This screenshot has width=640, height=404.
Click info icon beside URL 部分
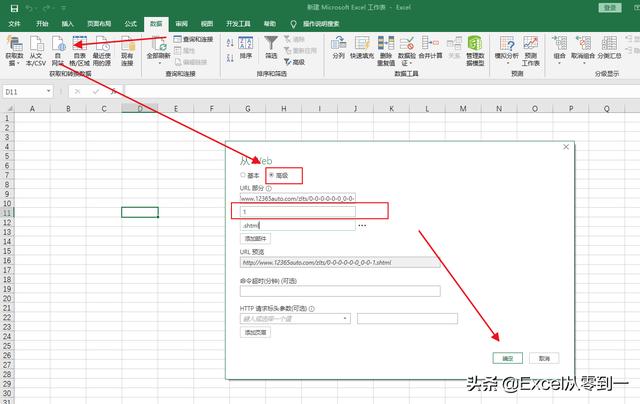pos(269,189)
